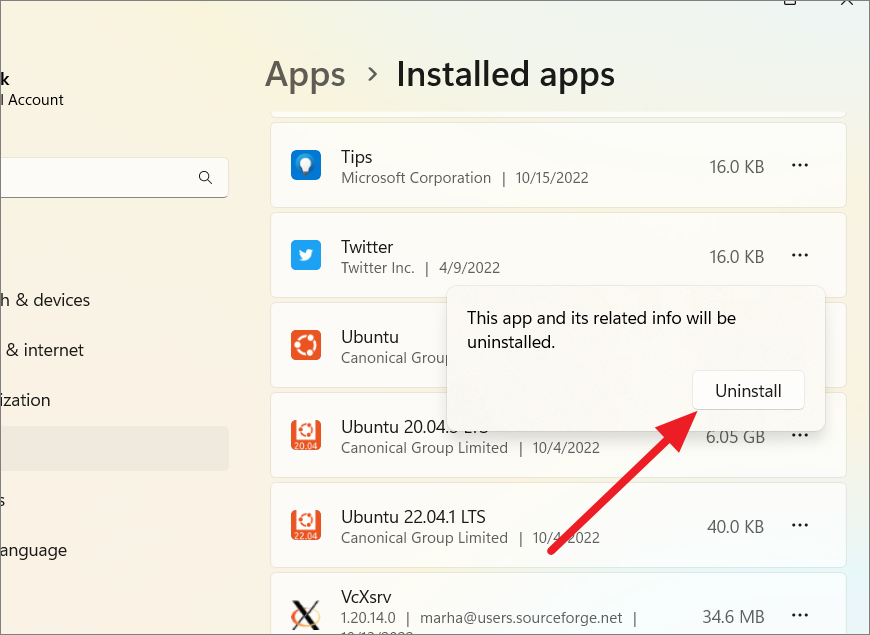Click the 6.05 GB size value
The image size is (870, 635).
tap(735, 437)
